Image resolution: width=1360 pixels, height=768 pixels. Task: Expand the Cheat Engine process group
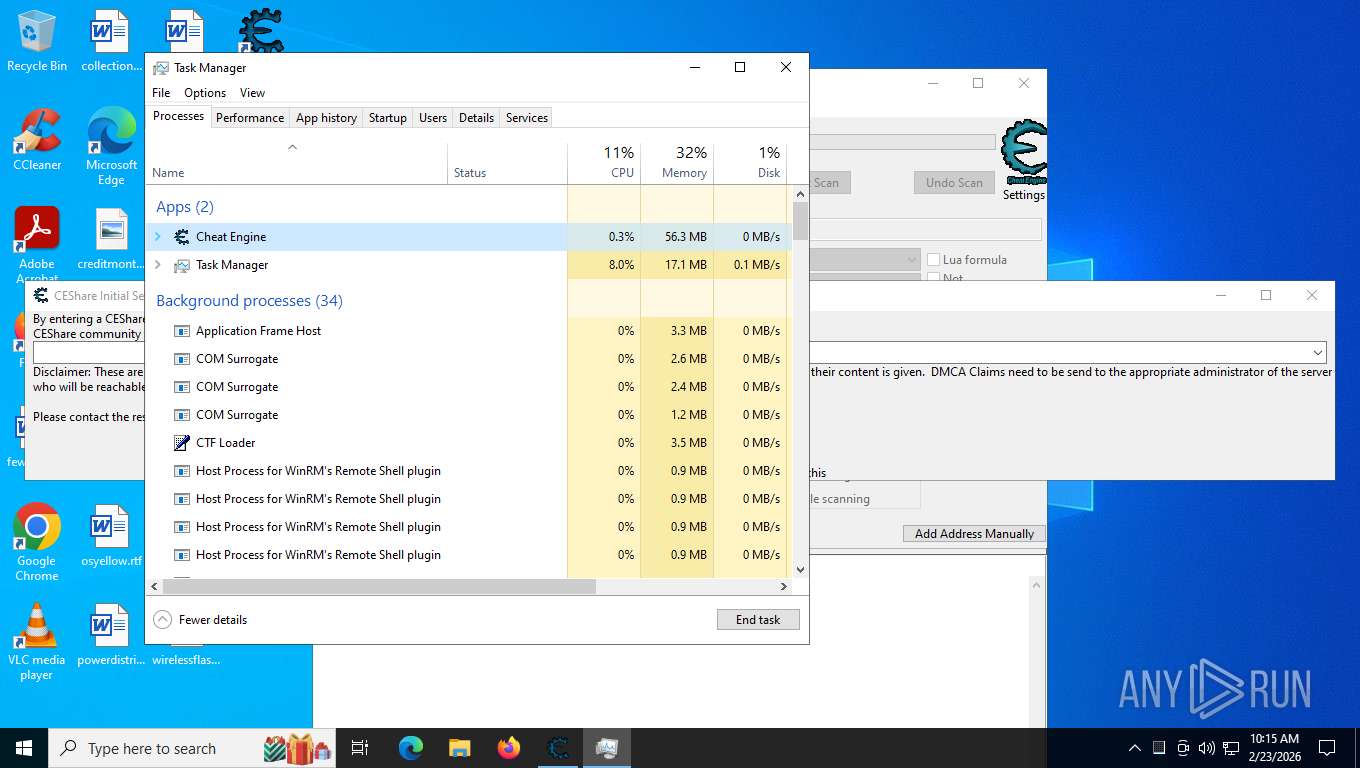[157, 237]
